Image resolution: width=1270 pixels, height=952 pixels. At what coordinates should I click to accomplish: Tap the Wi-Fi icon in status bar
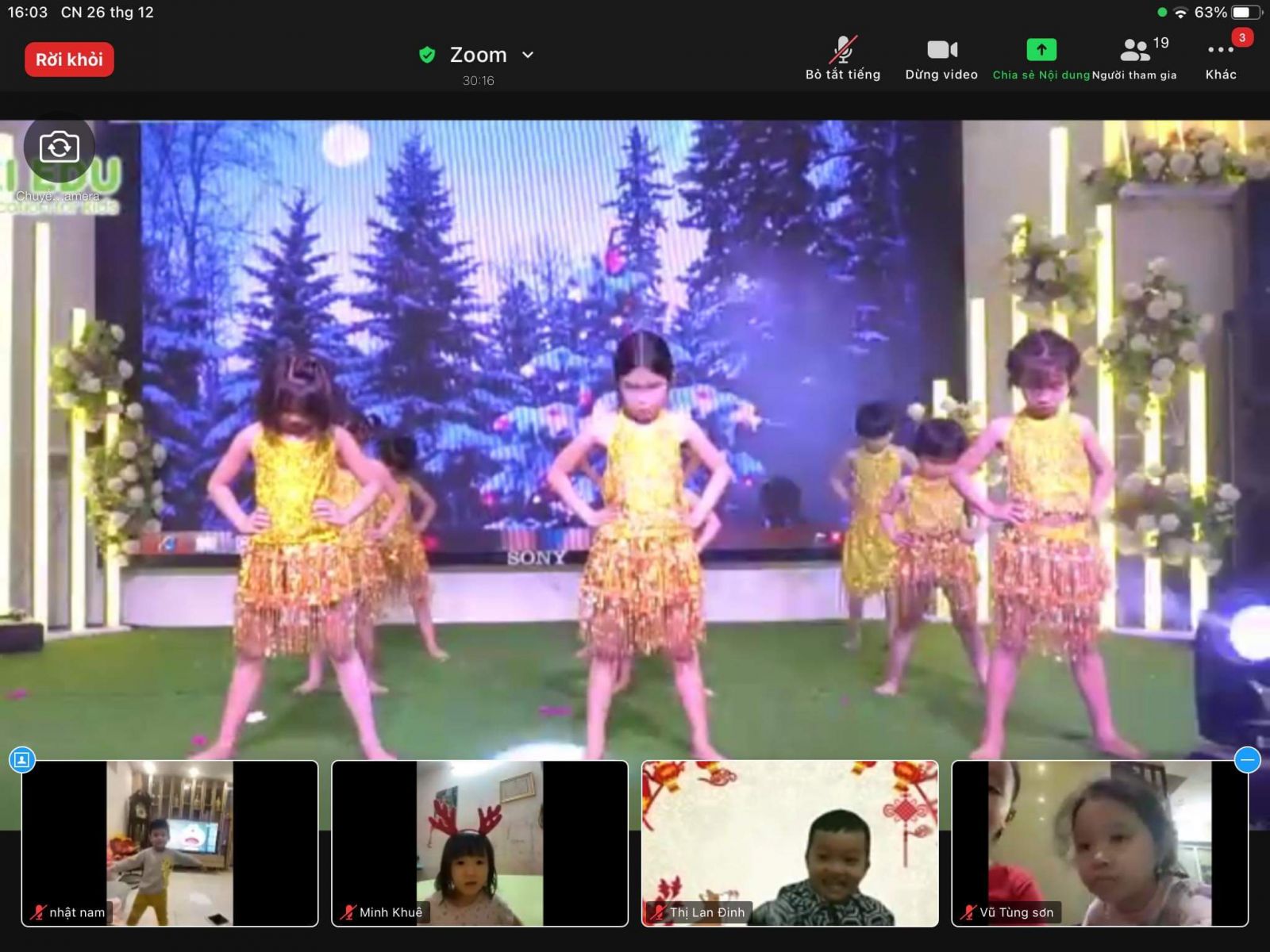tap(1180, 13)
